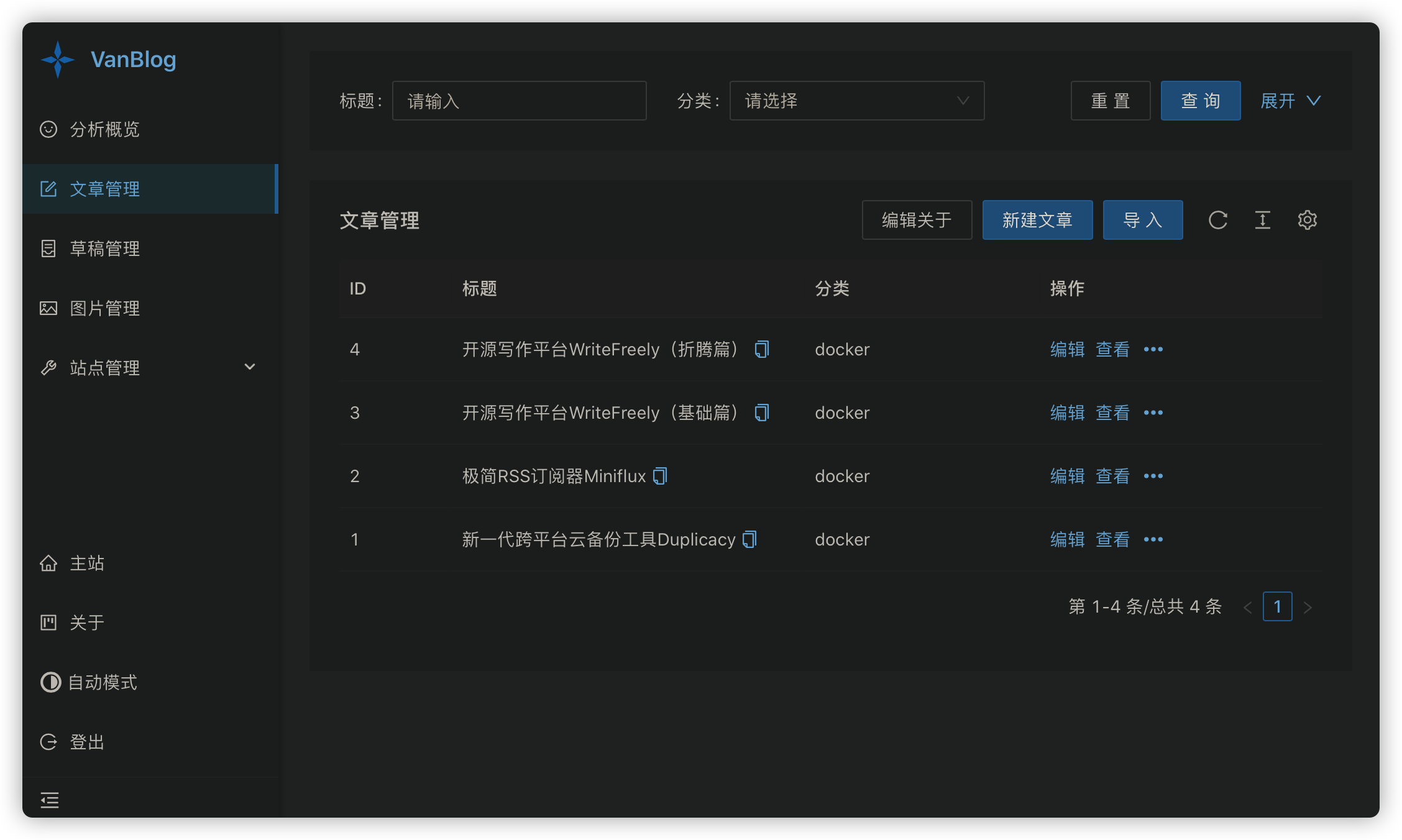This screenshot has height=840, width=1402.
Task: Open the table density/row height icon
Action: [x=1262, y=220]
